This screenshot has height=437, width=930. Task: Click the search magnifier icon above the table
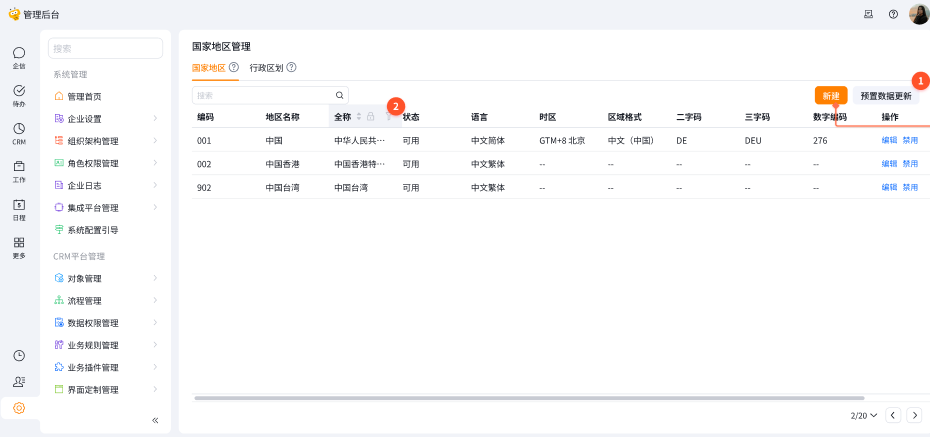coord(340,96)
